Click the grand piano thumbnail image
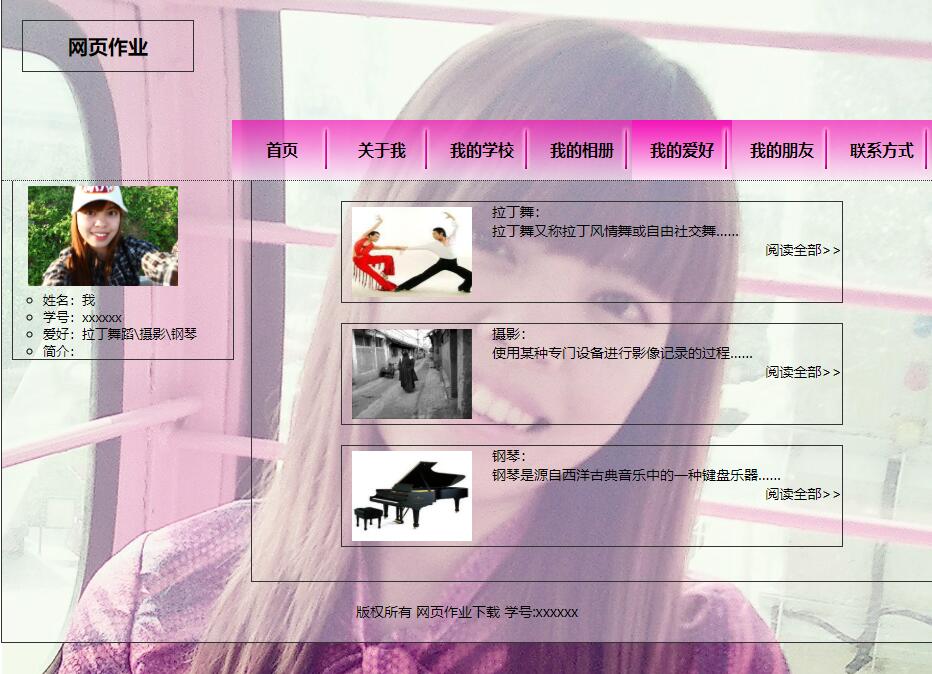The height and width of the screenshot is (674, 932). [x=411, y=495]
